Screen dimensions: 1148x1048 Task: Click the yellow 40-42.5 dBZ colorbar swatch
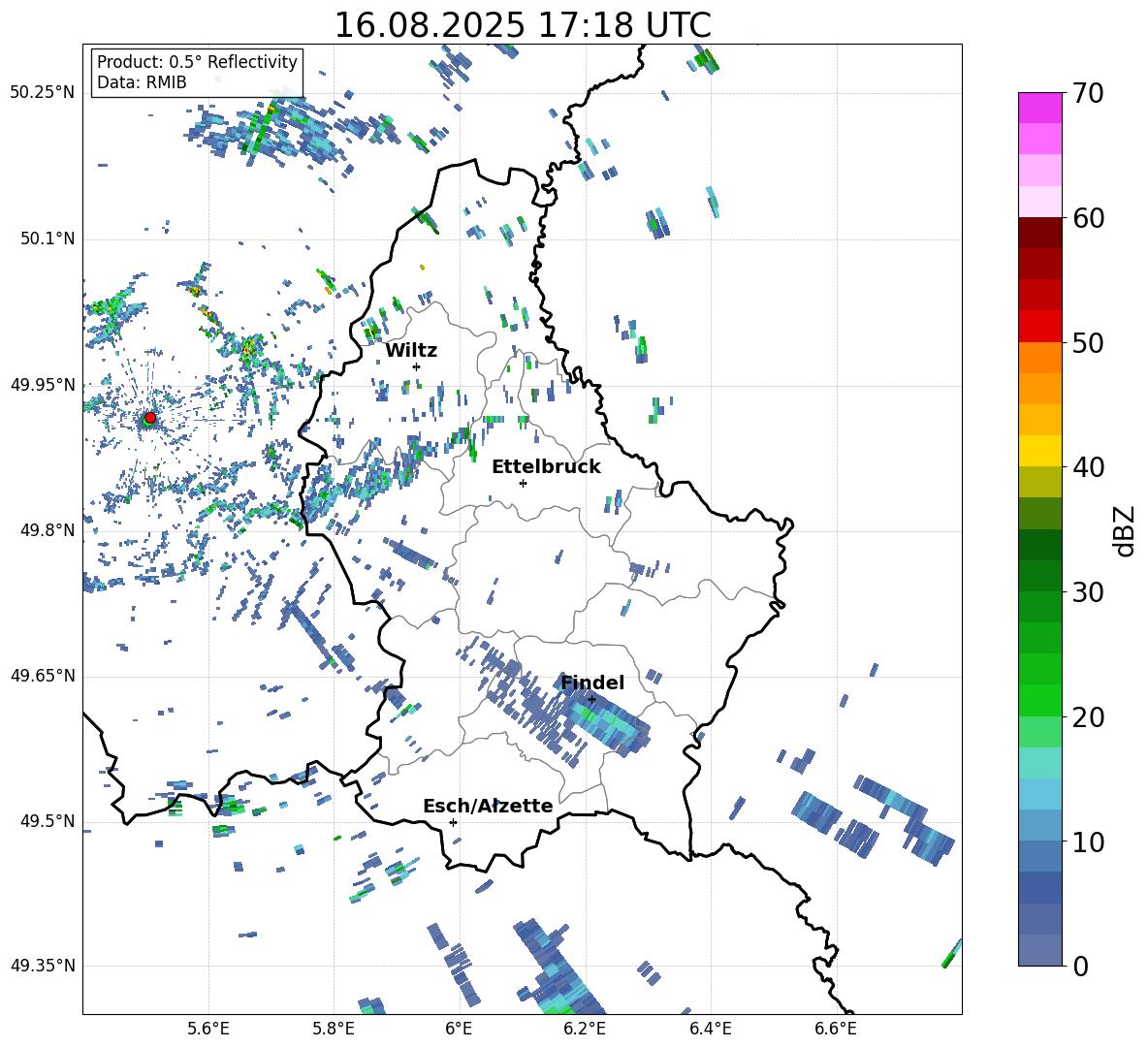click(x=1039, y=451)
